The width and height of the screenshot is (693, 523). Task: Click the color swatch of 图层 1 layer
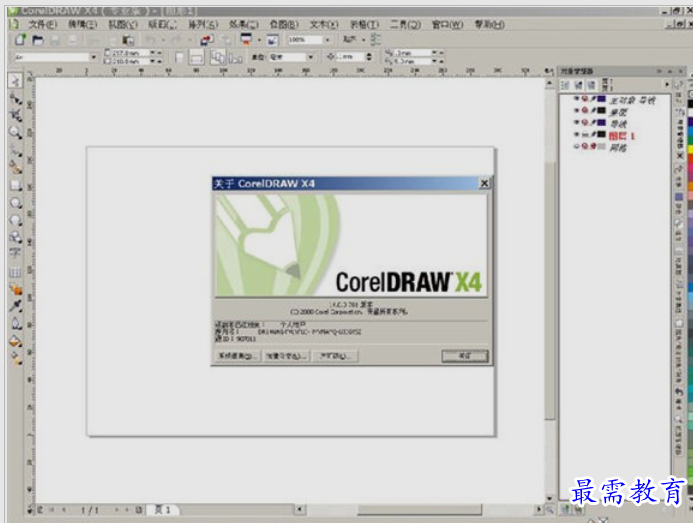602,134
